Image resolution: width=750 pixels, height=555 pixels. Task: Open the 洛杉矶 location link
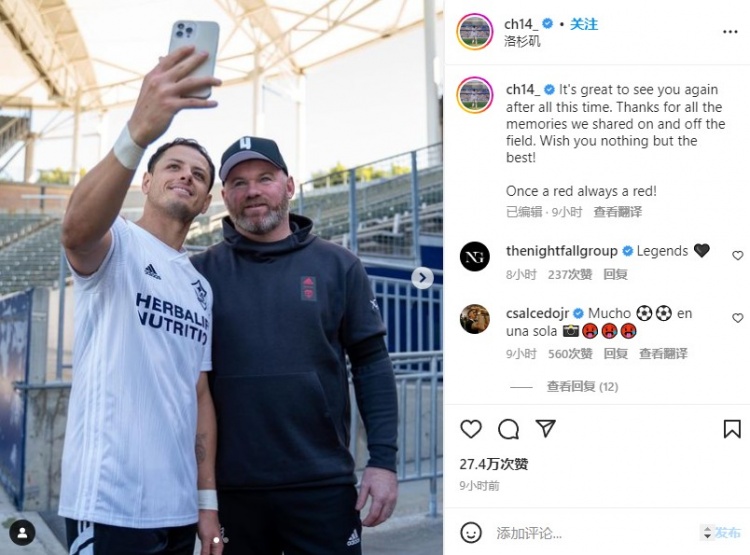[522, 41]
